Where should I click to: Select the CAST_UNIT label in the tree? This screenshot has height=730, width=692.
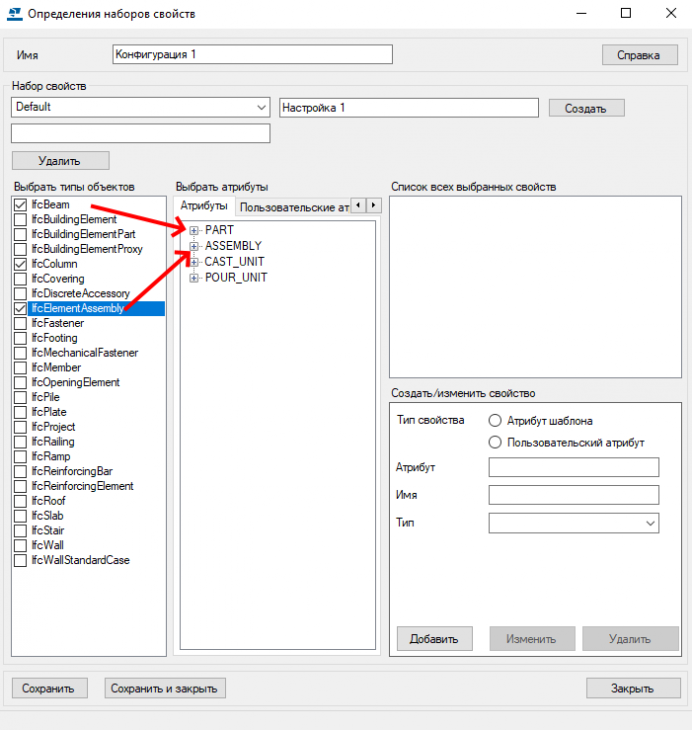[x=234, y=262]
